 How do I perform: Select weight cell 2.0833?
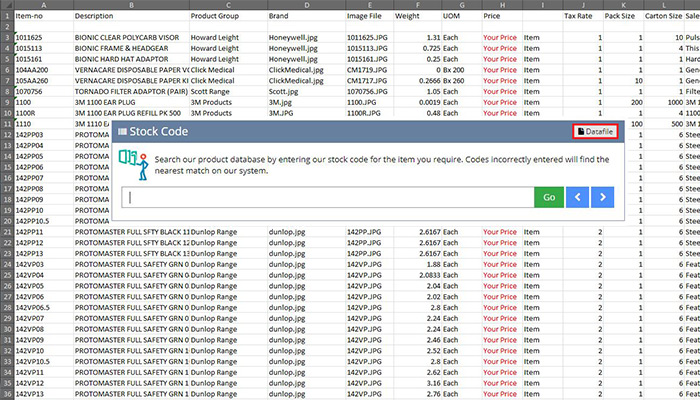[x=417, y=275]
